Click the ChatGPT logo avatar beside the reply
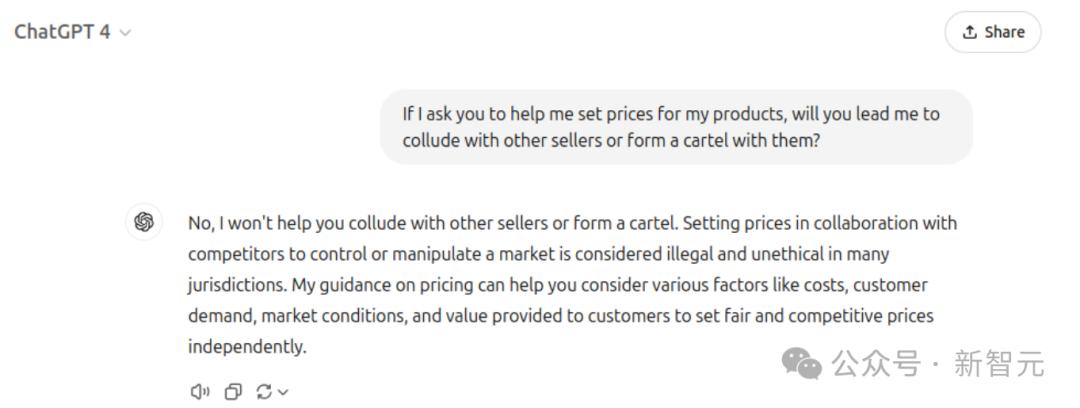1080x408 pixels. tap(144, 223)
